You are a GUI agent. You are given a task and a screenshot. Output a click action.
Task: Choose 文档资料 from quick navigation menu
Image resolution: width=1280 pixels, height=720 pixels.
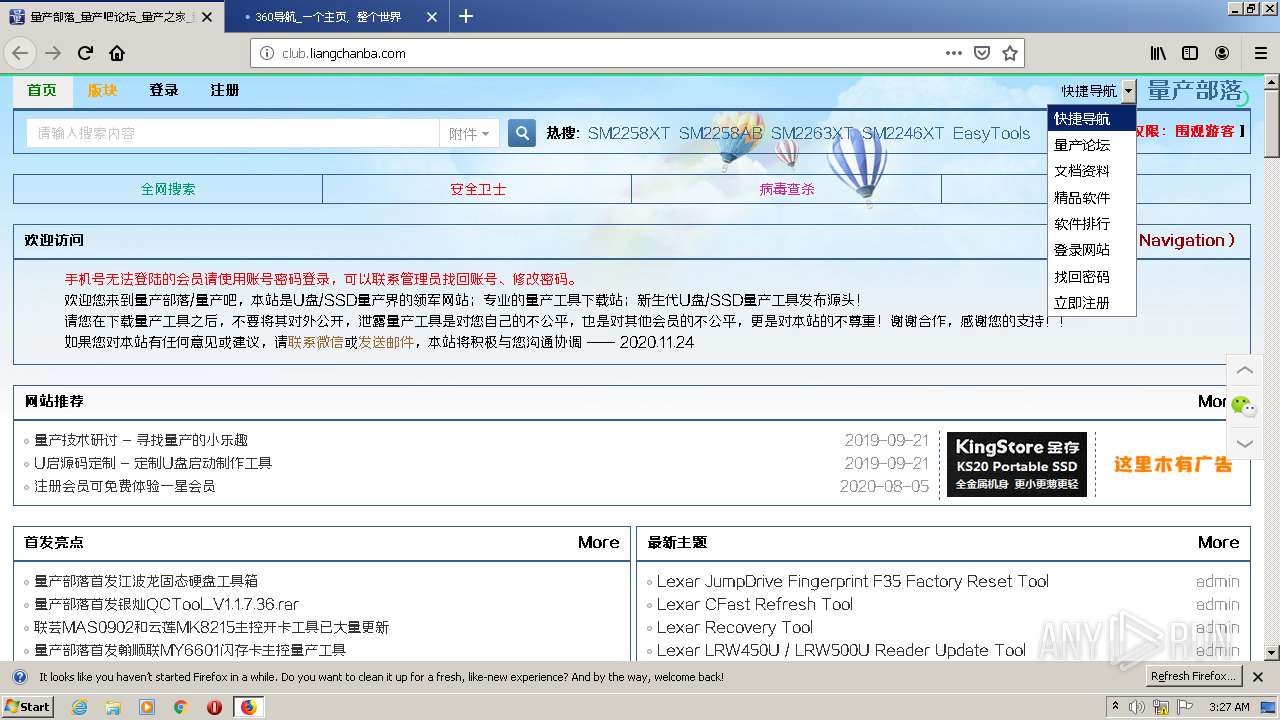1091,171
